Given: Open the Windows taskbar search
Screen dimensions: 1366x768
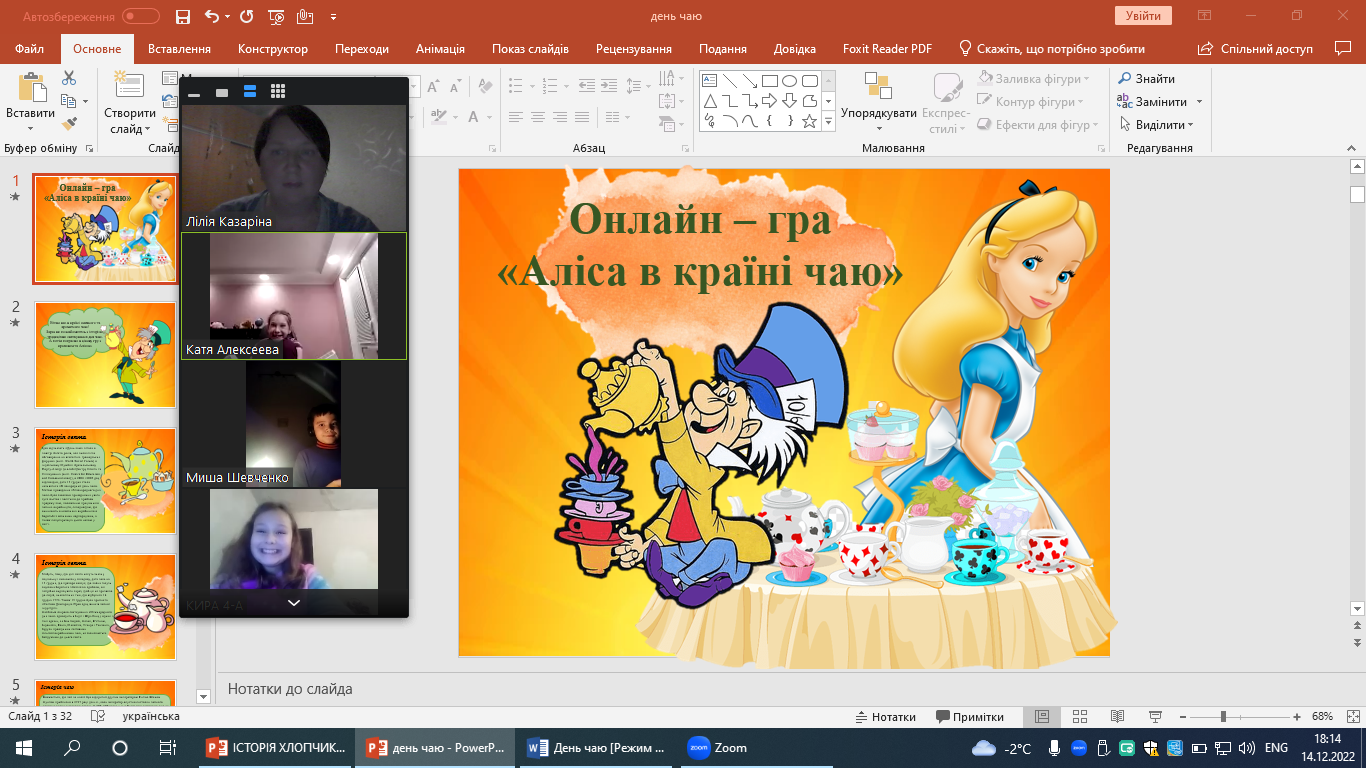Looking at the screenshot, I should pyautogui.click(x=72, y=748).
